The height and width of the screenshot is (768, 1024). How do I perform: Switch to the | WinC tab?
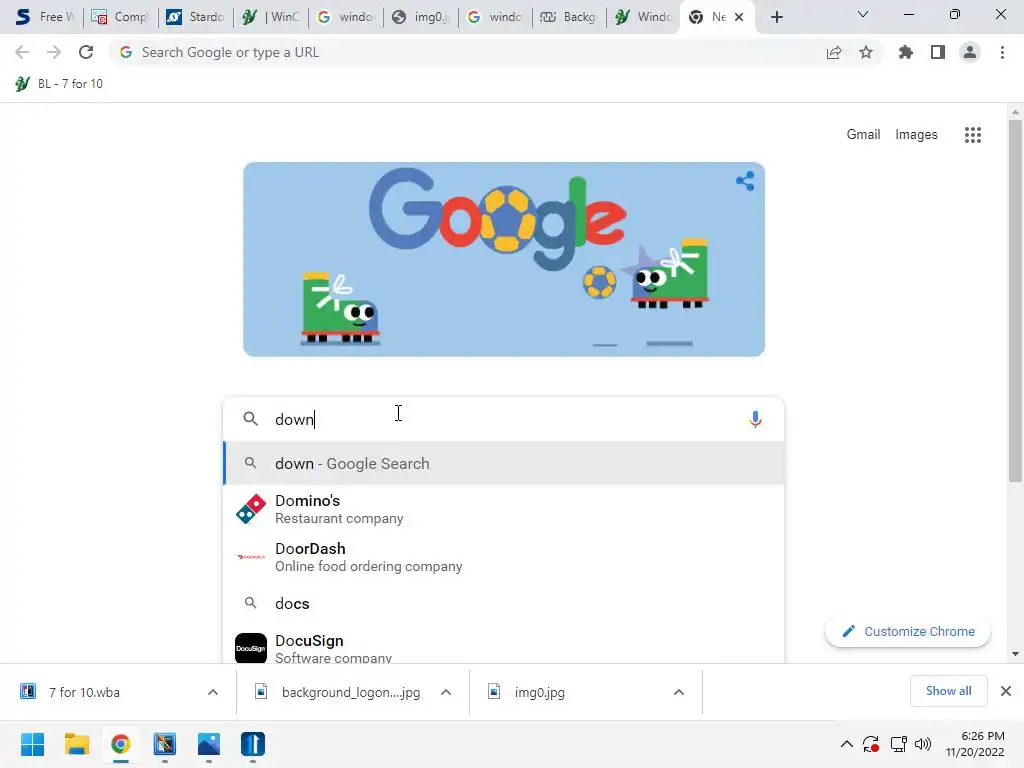(x=270, y=17)
